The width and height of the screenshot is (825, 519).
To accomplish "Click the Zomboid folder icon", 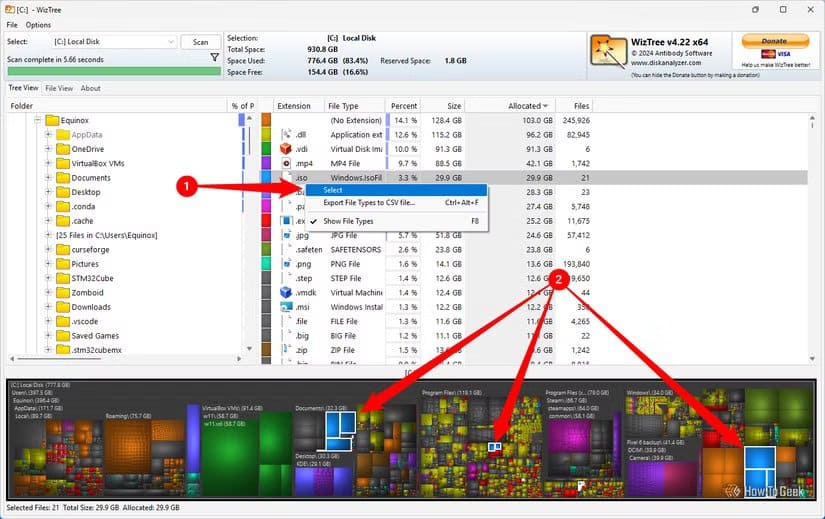I will tap(63, 293).
